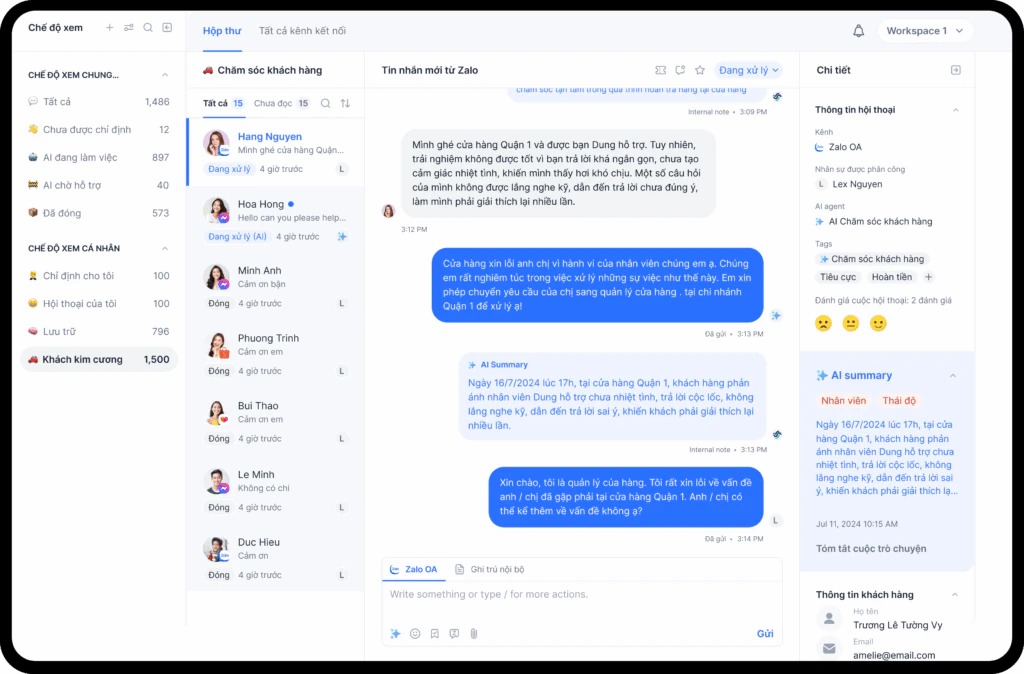Click the attachment paperclip icon in composer

(474, 634)
